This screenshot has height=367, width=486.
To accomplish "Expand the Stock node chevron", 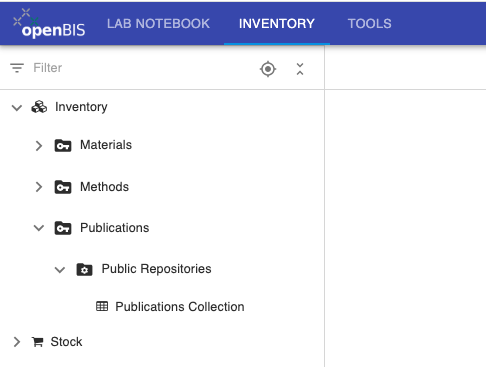I will [17, 342].
